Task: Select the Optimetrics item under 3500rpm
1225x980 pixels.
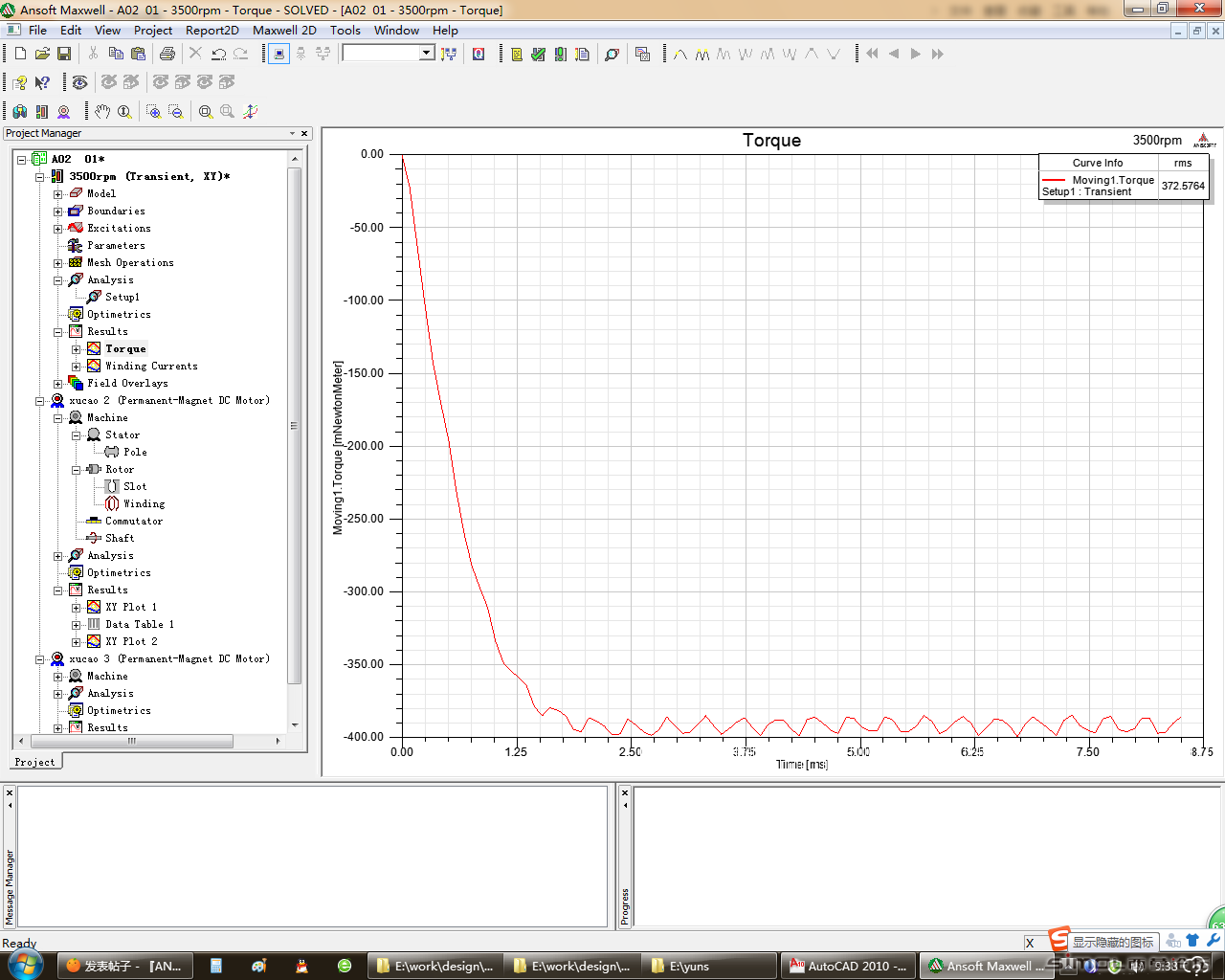Action: click(x=119, y=314)
